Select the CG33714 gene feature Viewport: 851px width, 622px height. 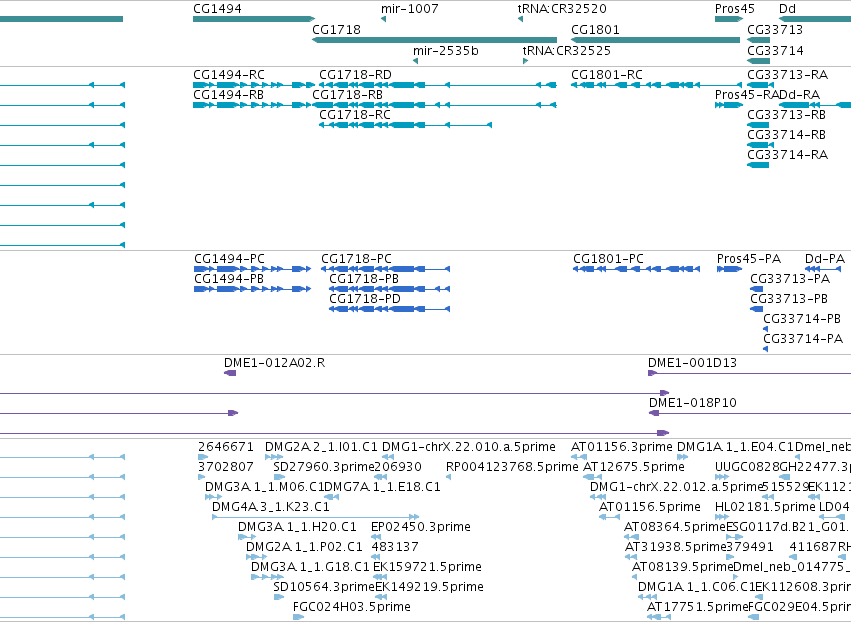(x=759, y=61)
